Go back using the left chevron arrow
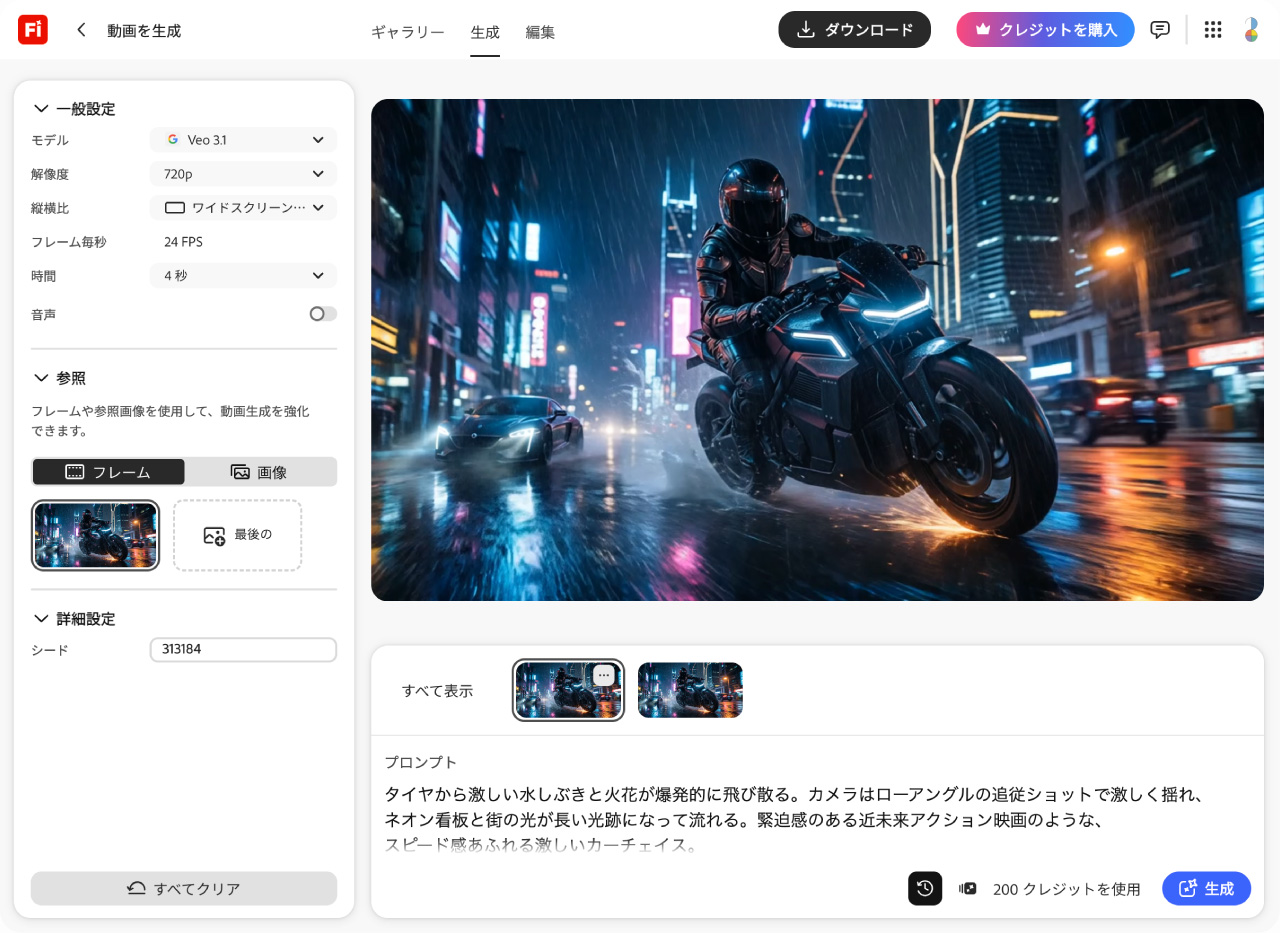The image size is (1280, 933). pyautogui.click(x=81, y=30)
